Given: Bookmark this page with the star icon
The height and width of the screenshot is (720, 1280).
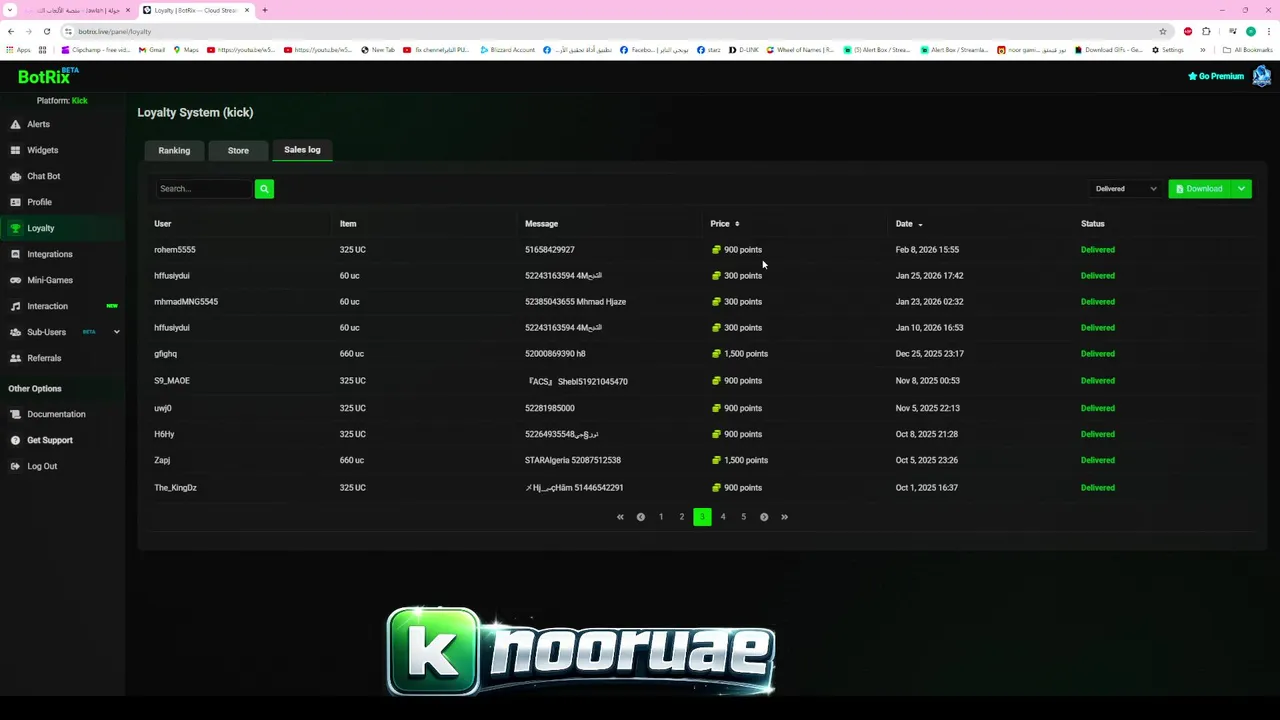Looking at the screenshot, I should tap(1163, 31).
